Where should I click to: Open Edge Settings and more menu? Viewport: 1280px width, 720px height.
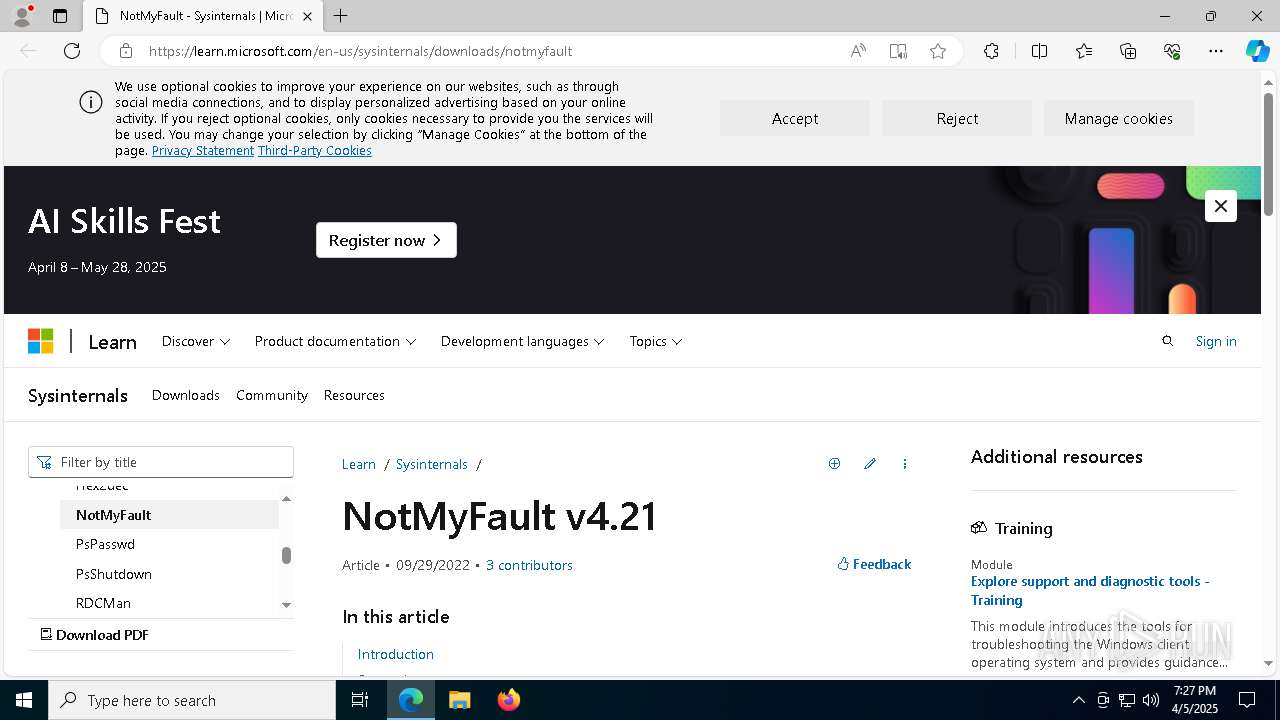pyautogui.click(x=1216, y=51)
